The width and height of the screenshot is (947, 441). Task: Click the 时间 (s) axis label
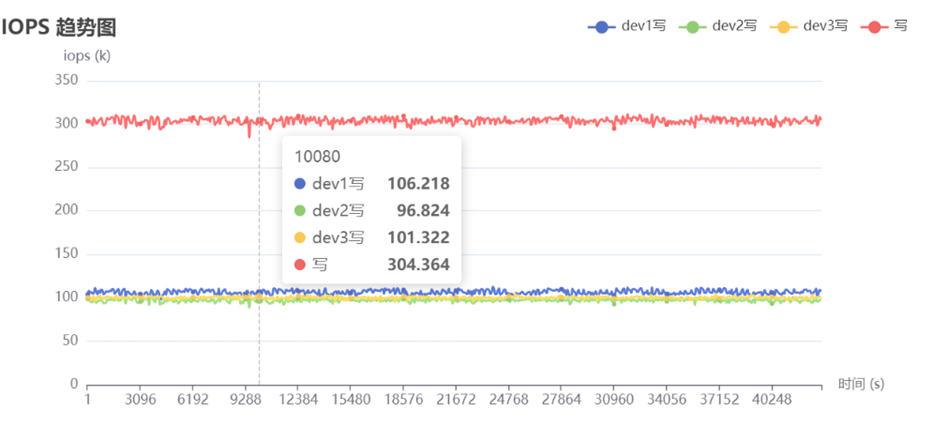pos(860,384)
